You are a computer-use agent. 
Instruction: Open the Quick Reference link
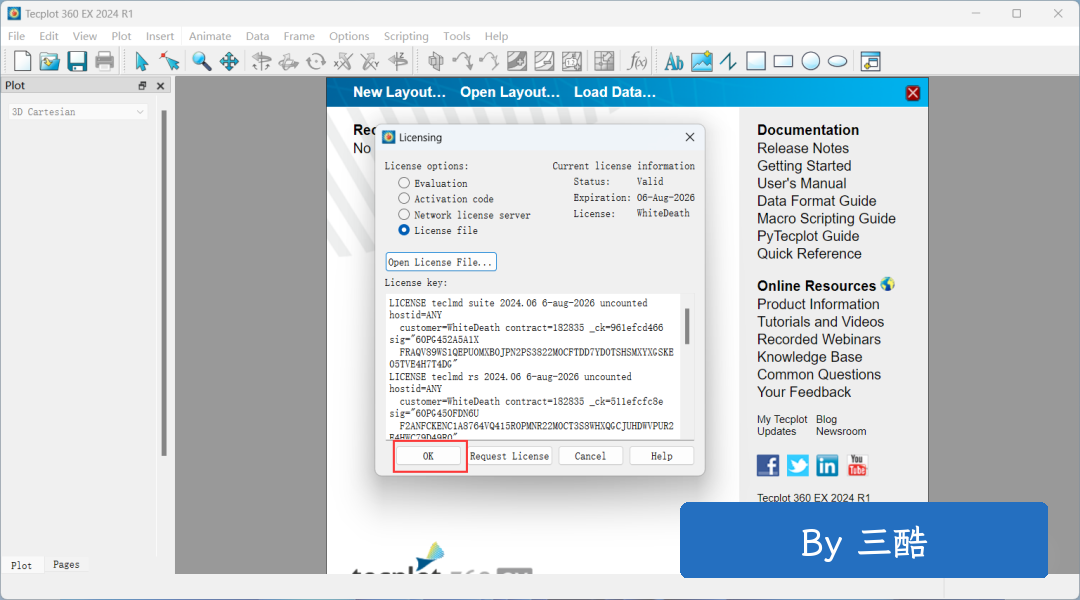click(x=809, y=254)
